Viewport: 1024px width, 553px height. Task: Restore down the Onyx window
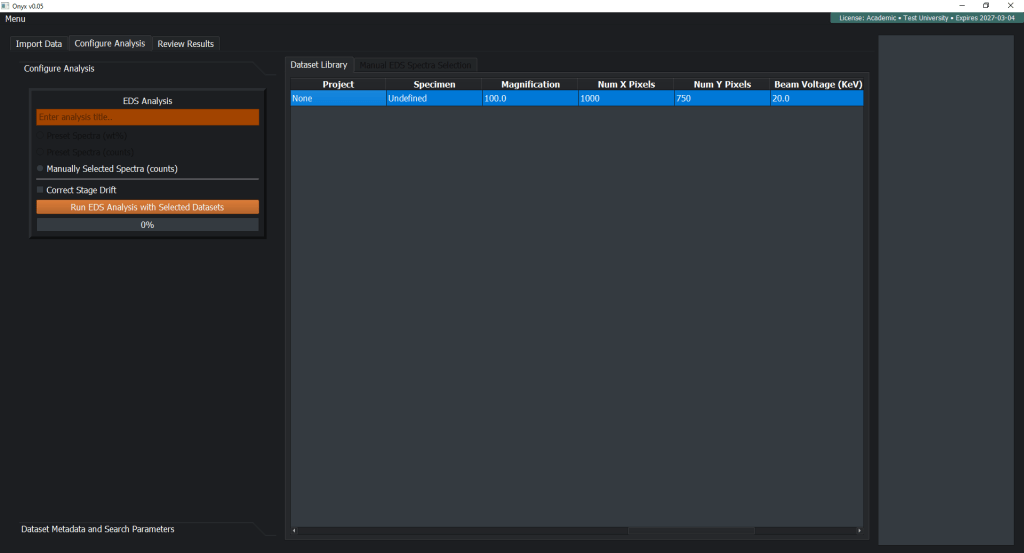pos(986,5)
